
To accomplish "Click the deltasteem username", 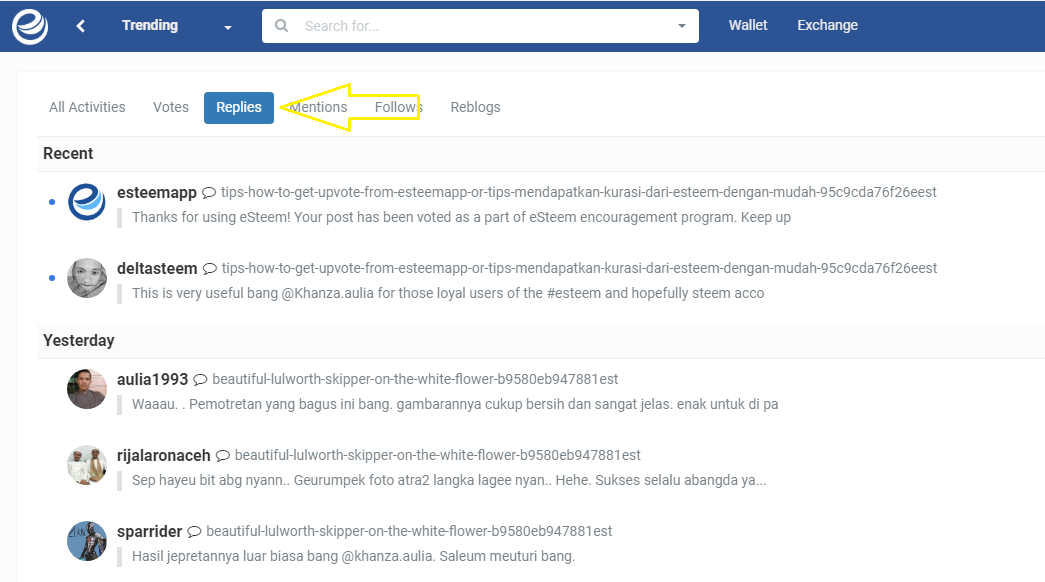I will [157, 269].
